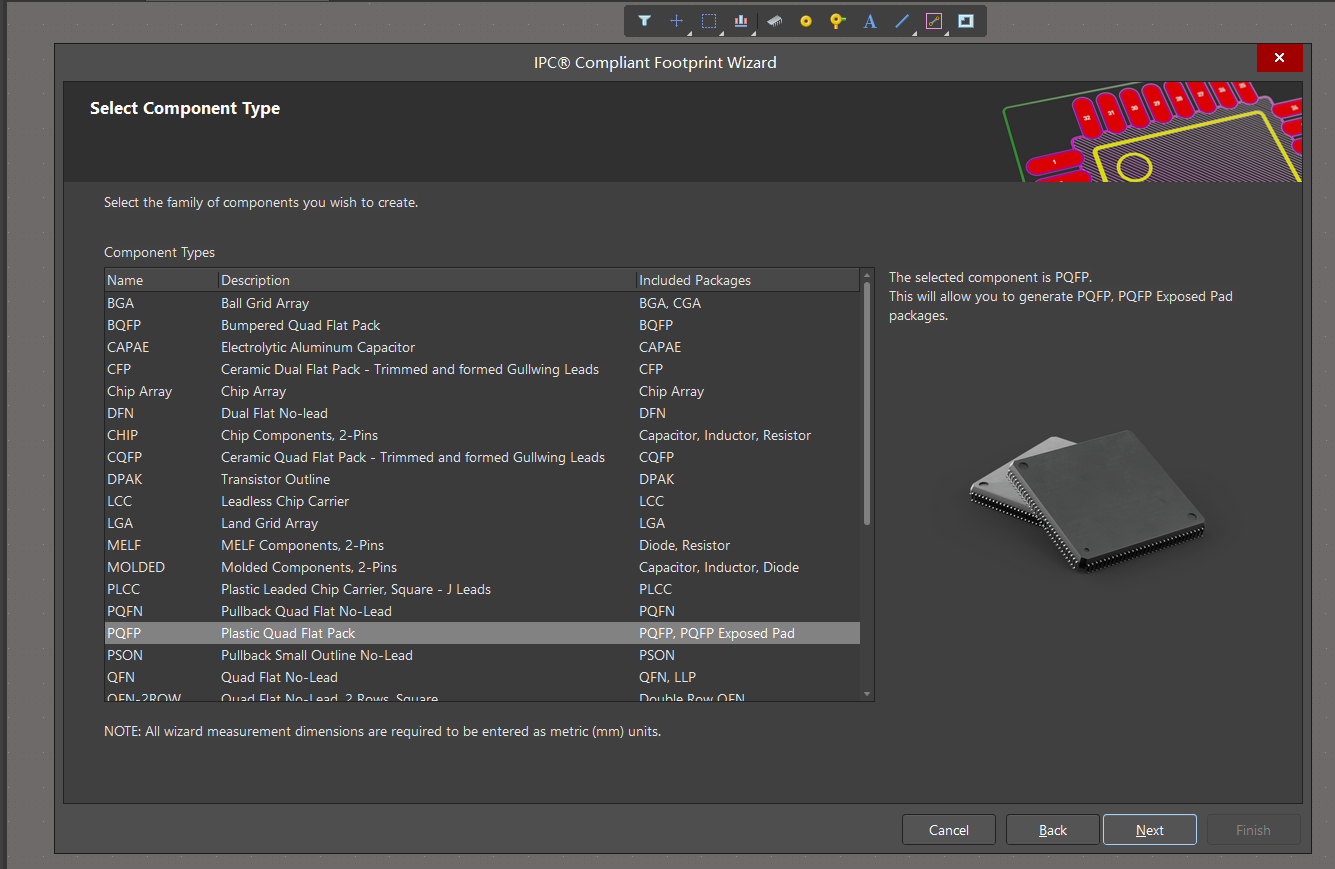Click the list scrollbar up arrow
Image resolution: width=1335 pixels, height=869 pixels.
pos(867,274)
